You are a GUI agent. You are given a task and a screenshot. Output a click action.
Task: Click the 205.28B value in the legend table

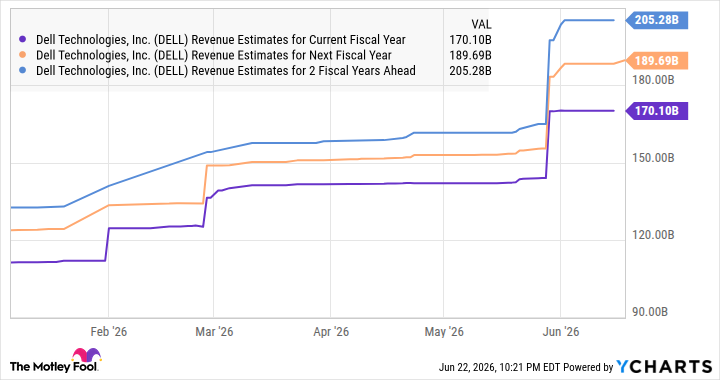[470, 71]
